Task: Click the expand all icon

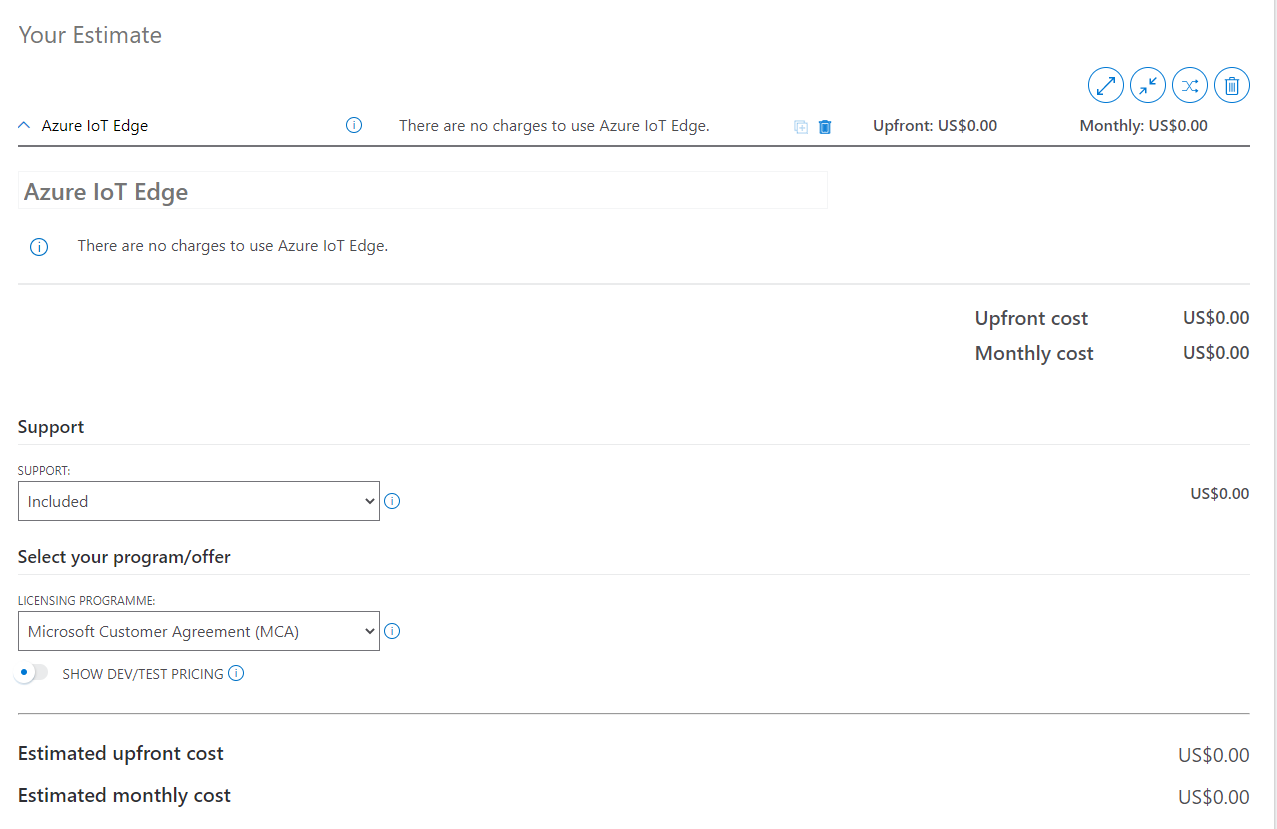Action: 1106,86
